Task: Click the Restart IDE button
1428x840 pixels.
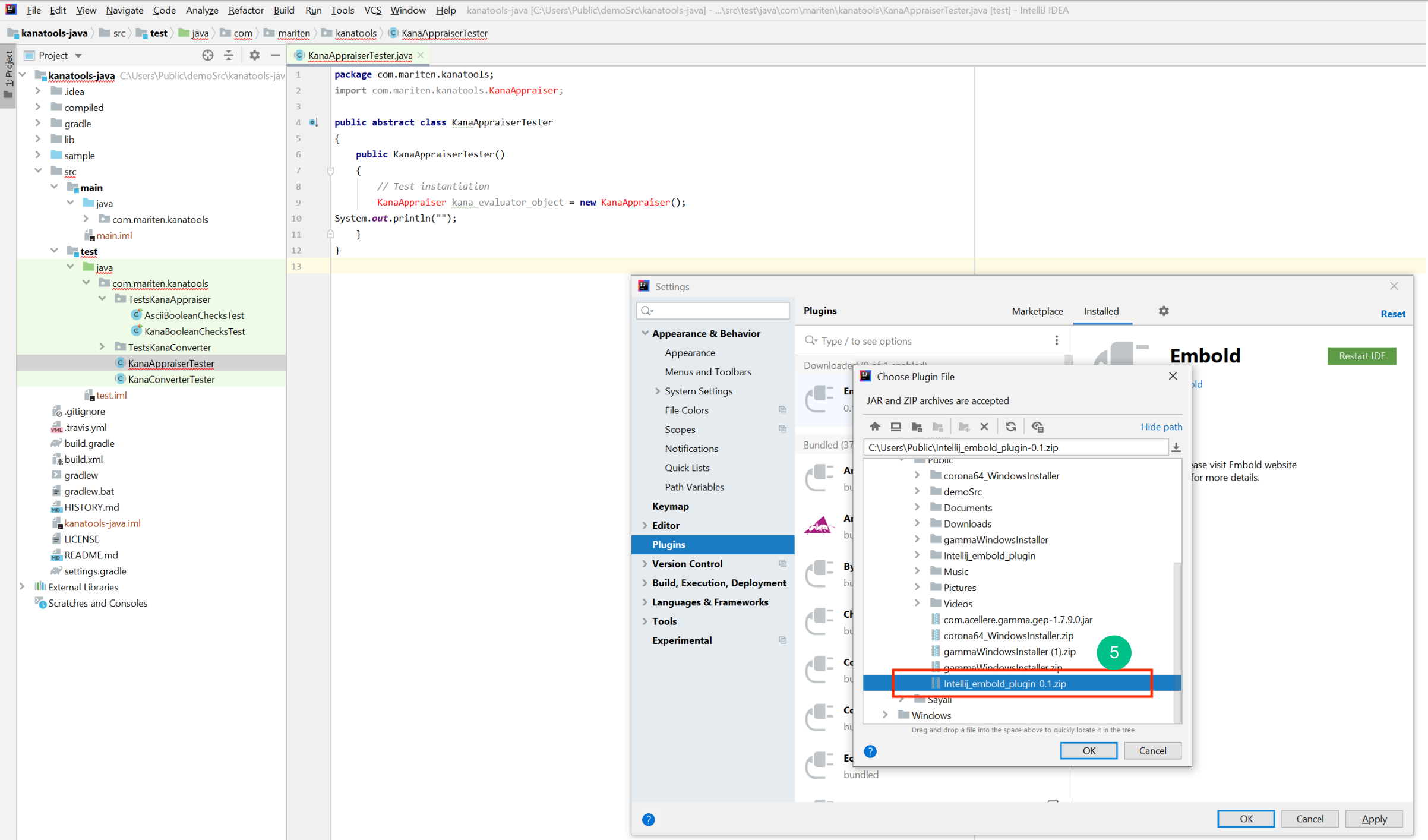Action: [x=1361, y=356]
